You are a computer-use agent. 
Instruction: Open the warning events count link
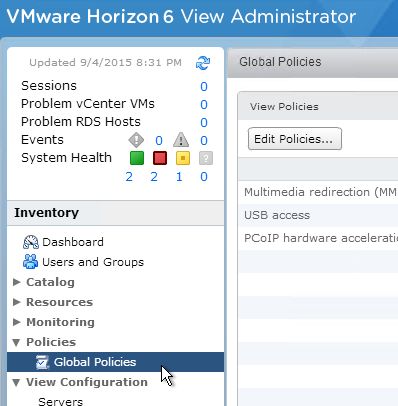click(x=204, y=141)
